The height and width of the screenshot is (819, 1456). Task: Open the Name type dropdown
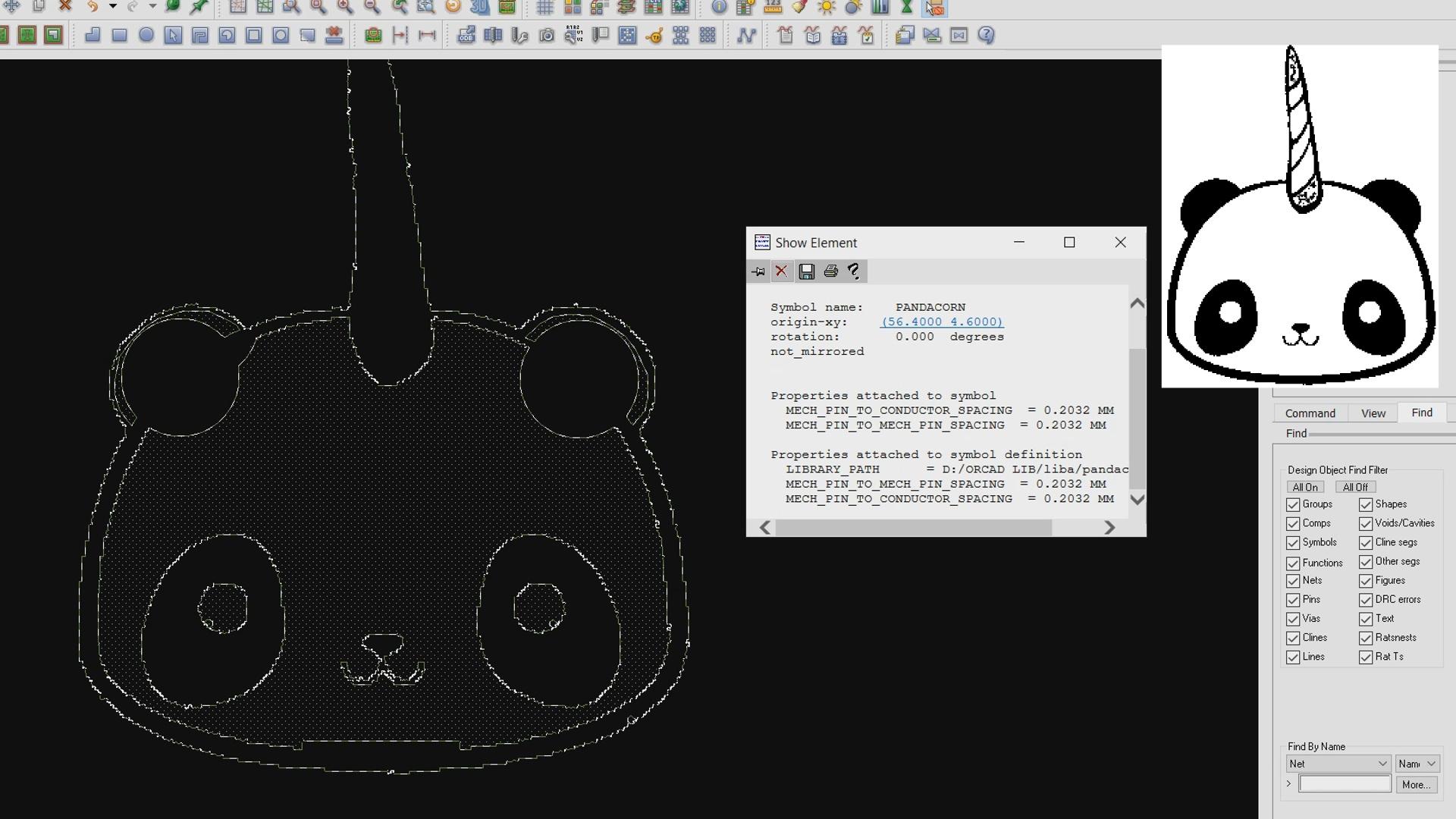1417,764
